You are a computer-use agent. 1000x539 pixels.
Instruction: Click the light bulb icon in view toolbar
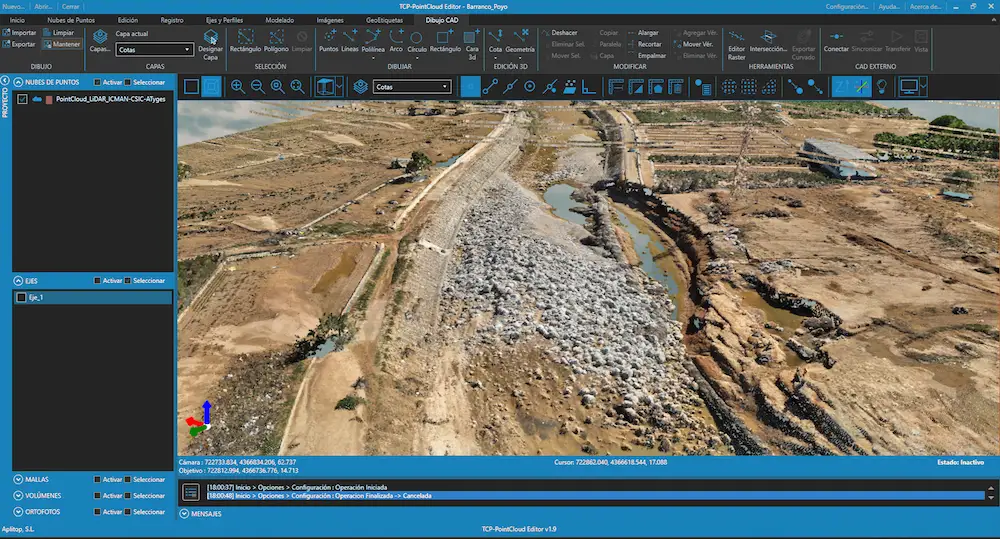(x=882, y=87)
